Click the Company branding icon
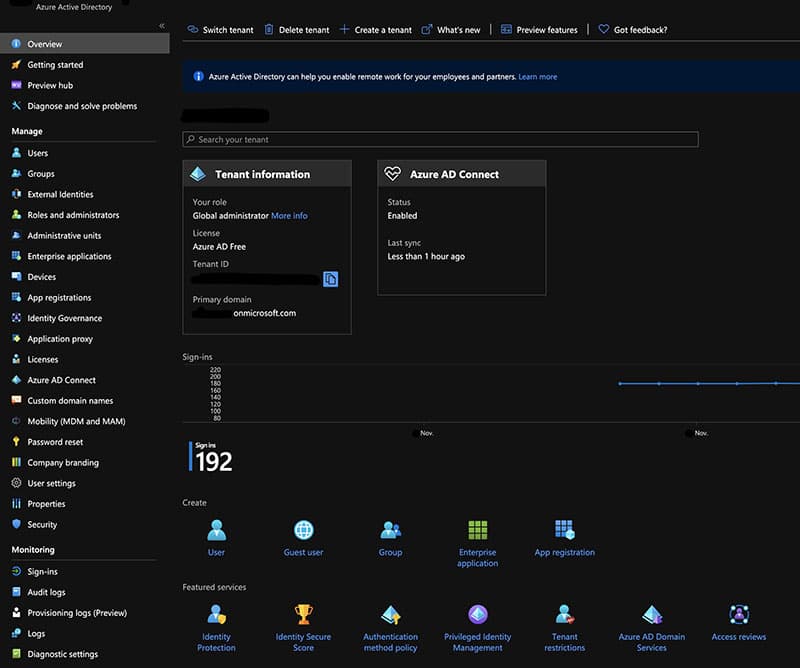Image resolution: width=800 pixels, height=668 pixels. coord(16,462)
